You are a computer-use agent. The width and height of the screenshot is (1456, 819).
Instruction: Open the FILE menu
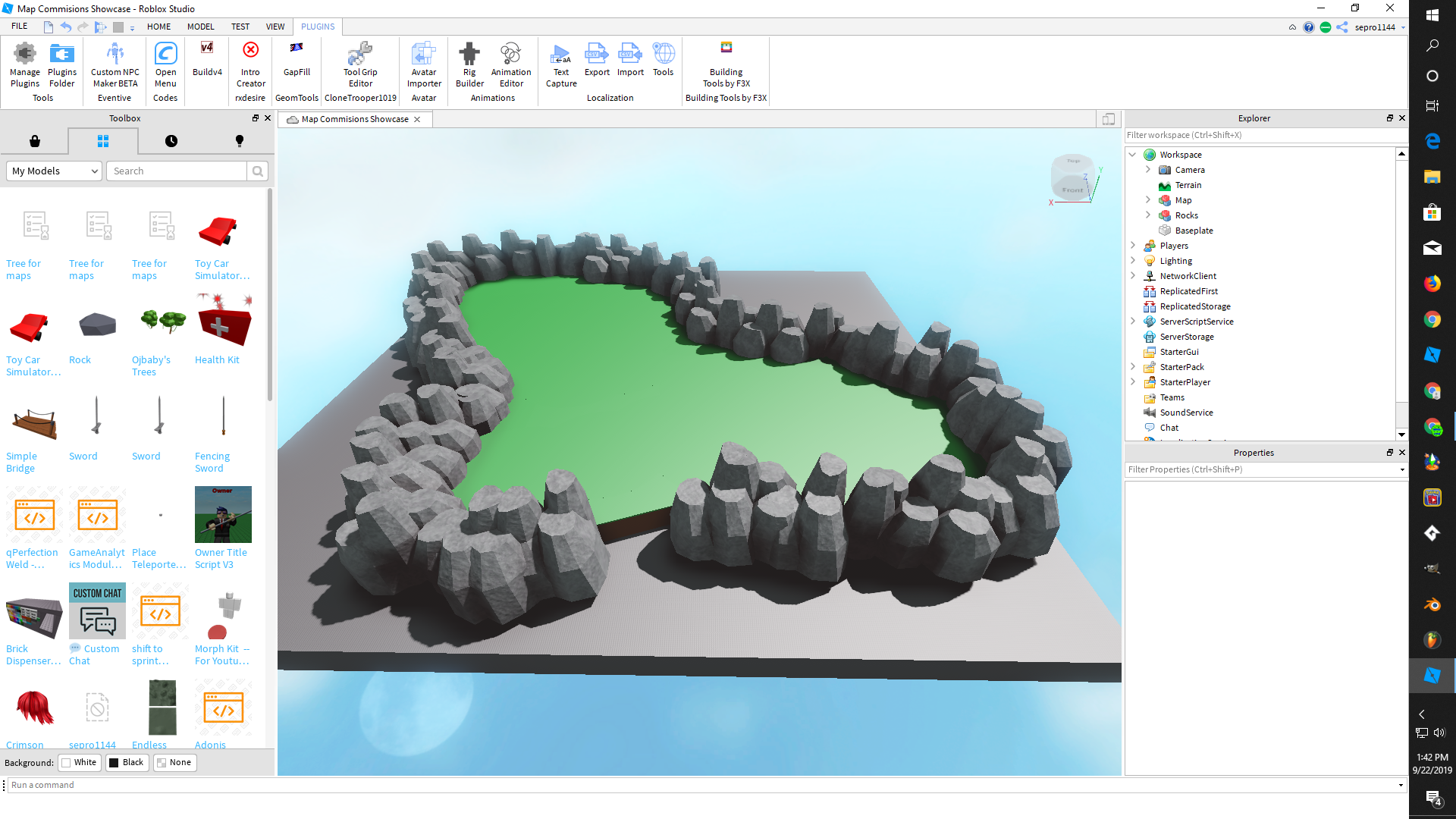(x=20, y=27)
